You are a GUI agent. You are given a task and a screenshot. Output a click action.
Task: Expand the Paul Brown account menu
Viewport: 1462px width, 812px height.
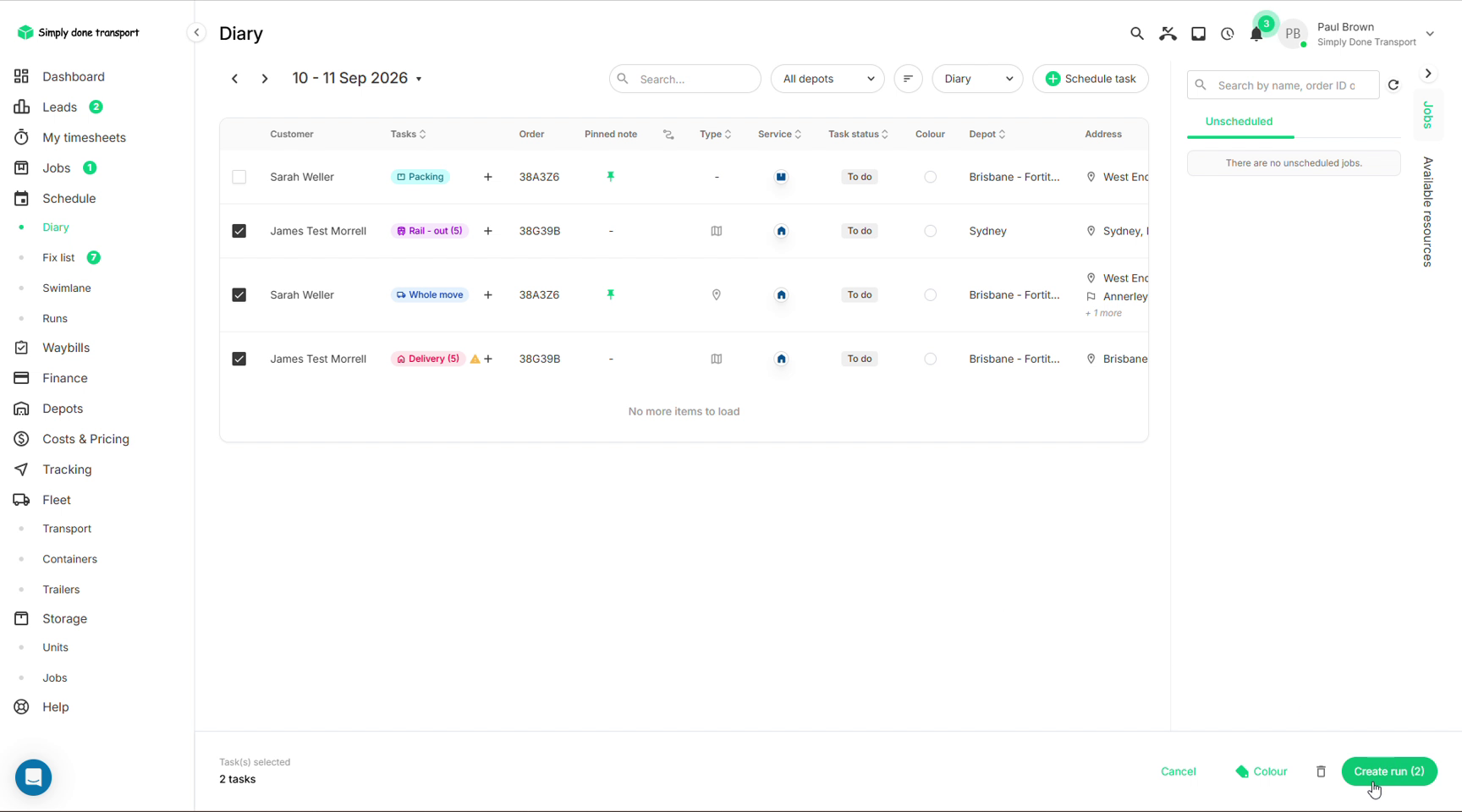(x=1430, y=34)
